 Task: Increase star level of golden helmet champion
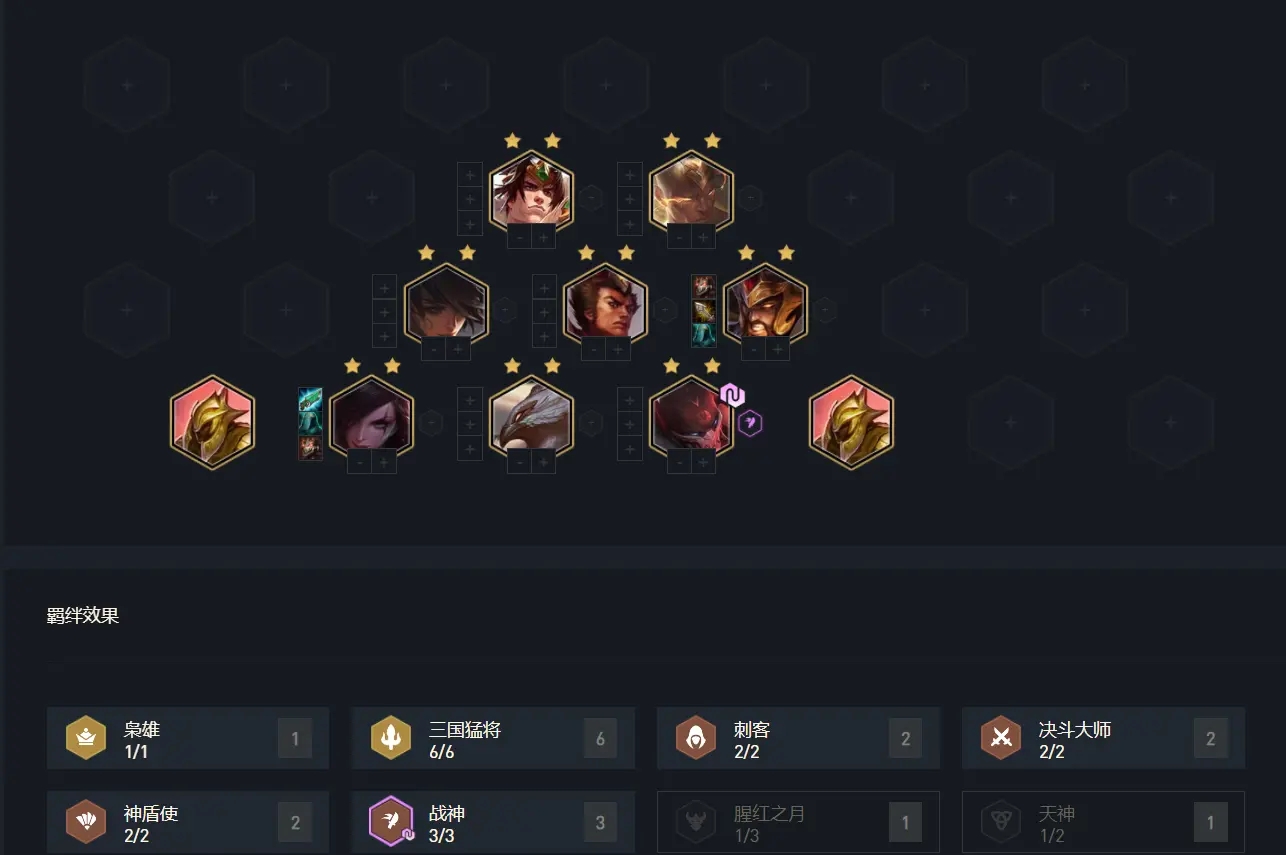click(x=778, y=350)
